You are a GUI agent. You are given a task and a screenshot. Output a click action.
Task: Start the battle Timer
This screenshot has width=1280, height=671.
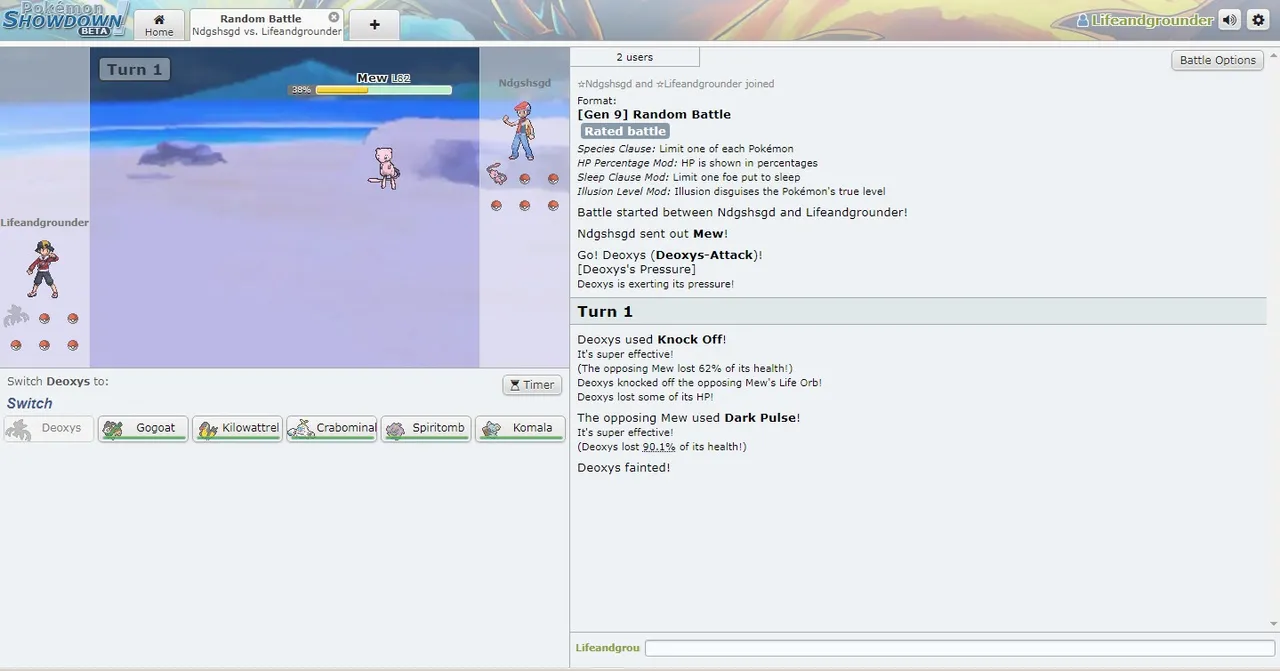532,385
